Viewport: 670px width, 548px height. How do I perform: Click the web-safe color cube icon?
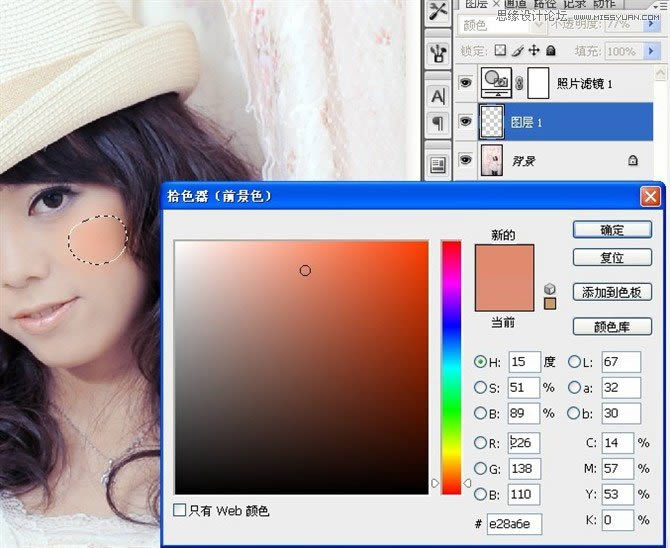[549, 288]
